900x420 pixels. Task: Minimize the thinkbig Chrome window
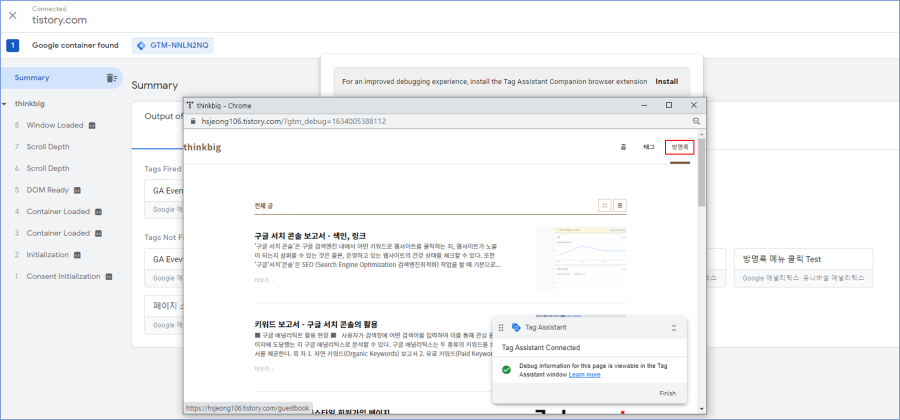click(644, 106)
